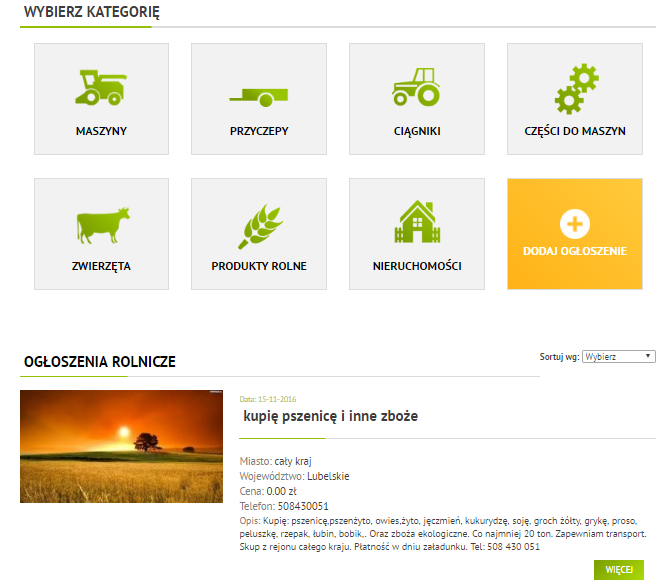Click the MASZYNY category label
This screenshot has width=669, height=586.
101,131
